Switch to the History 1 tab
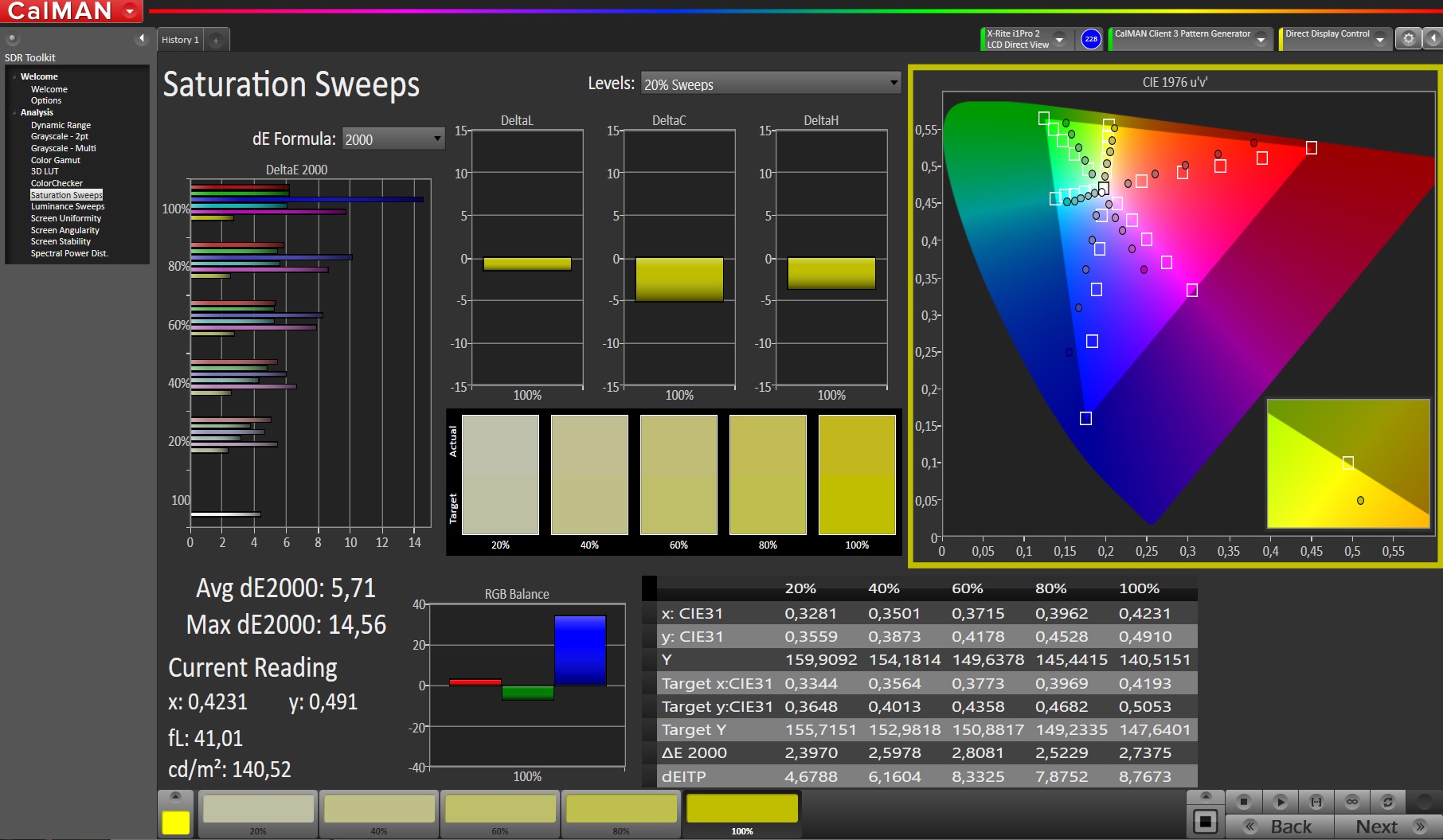1443x840 pixels. point(180,40)
